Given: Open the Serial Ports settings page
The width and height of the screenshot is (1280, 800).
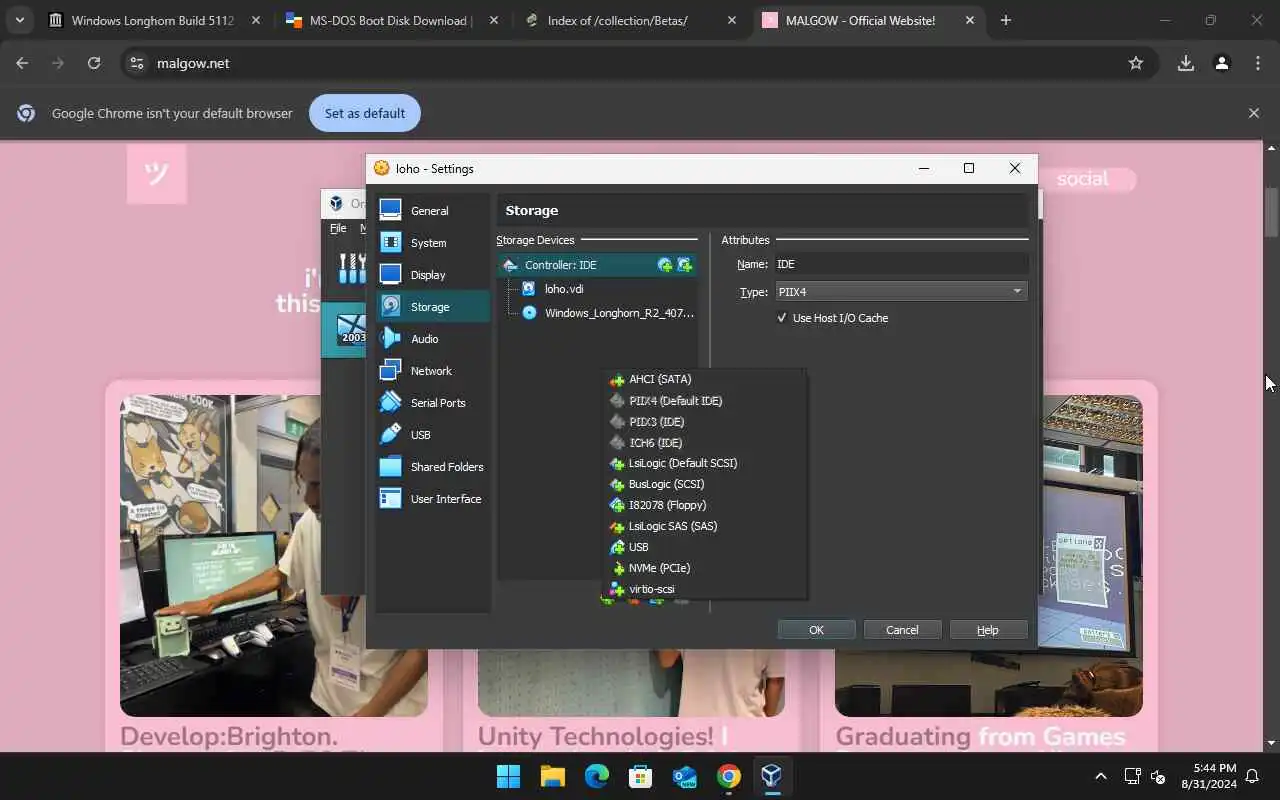Looking at the screenshot, I should (433, 403).
